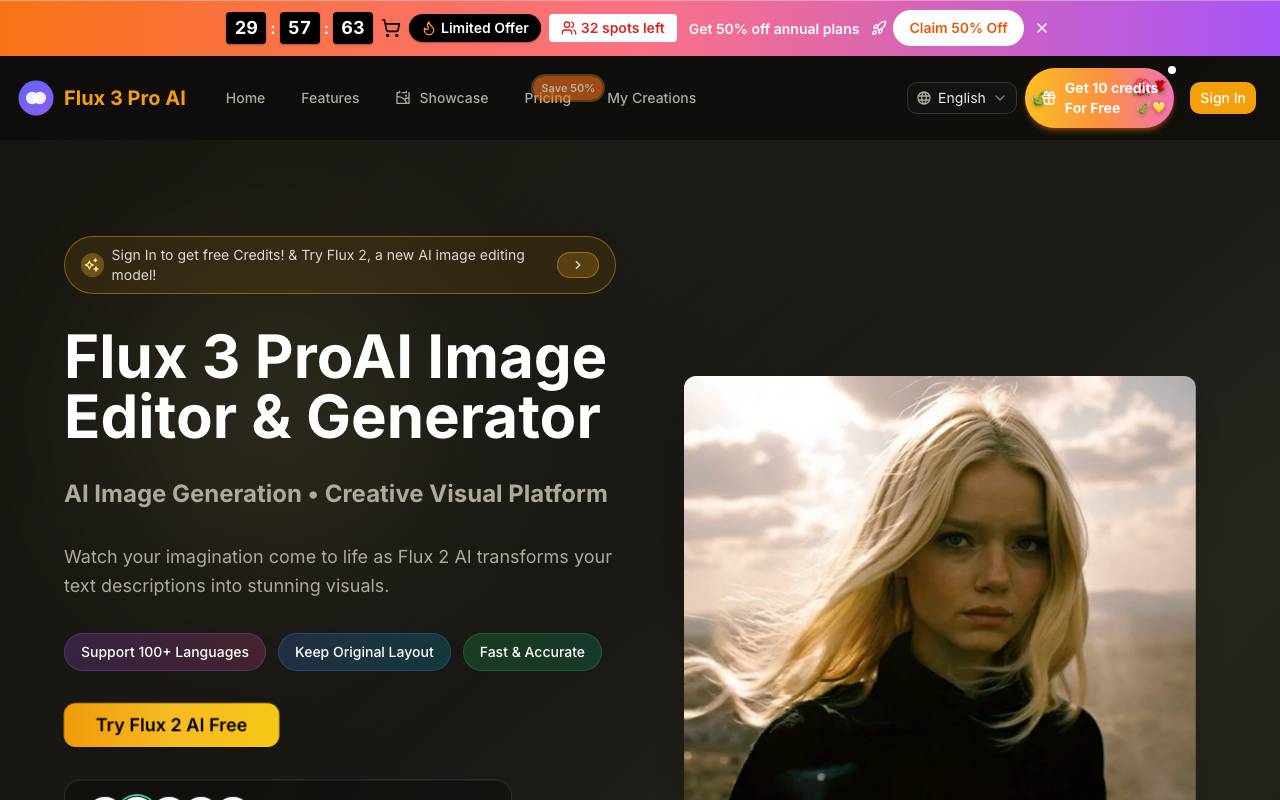1280x800 pixels.
Task: Click the Showcase image icon in nav
Action: tap(403, 98)
